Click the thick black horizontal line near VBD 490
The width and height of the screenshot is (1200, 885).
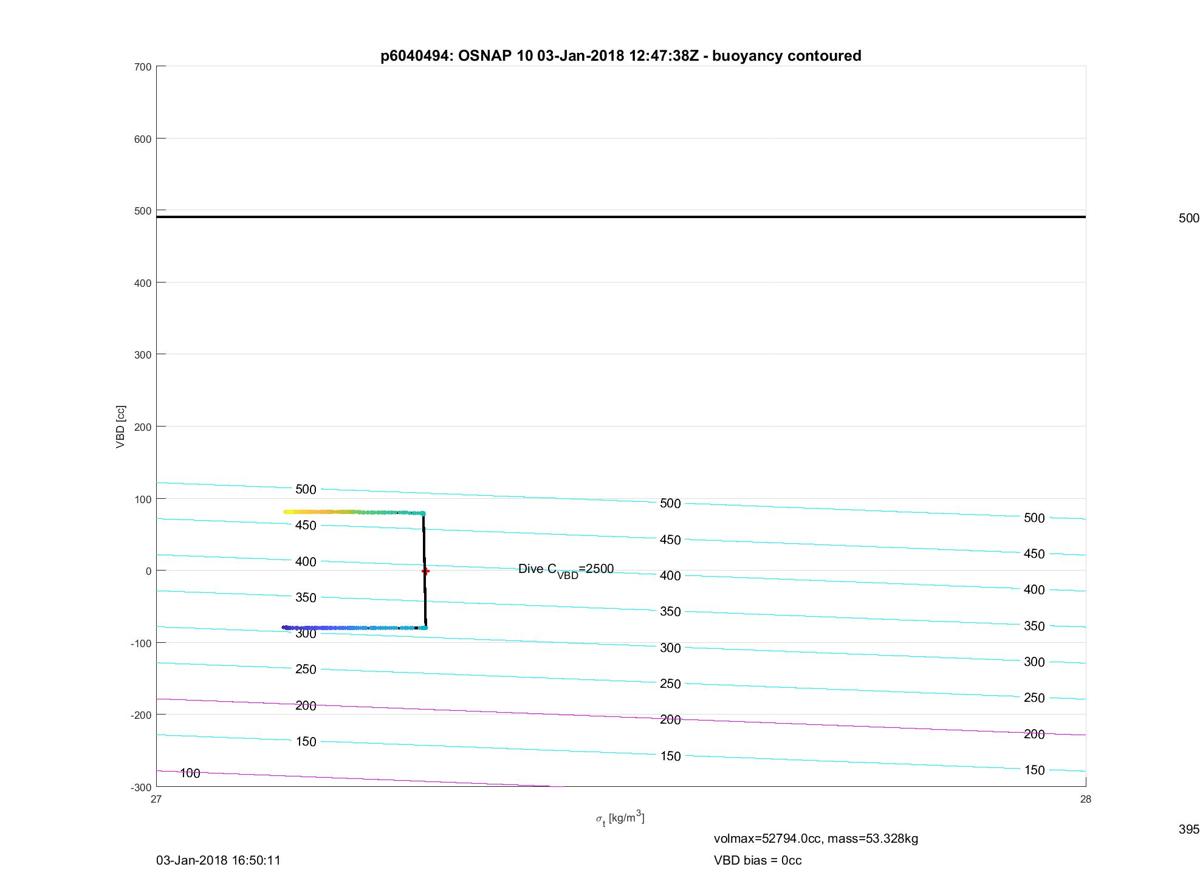click(x=621, y=217)
